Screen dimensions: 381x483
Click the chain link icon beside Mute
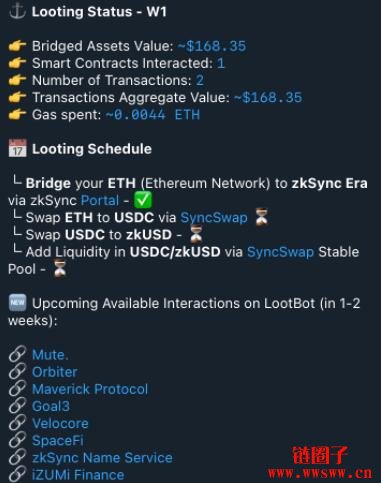coord(17,354)
